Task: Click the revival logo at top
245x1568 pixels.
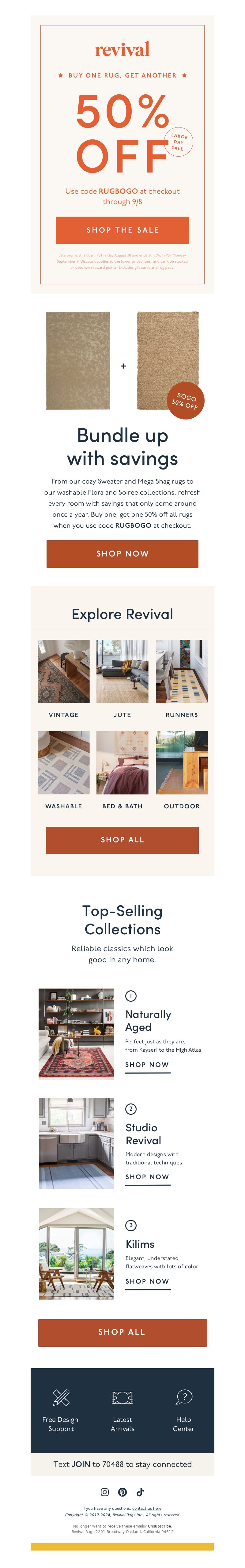Action: point(122,49)
